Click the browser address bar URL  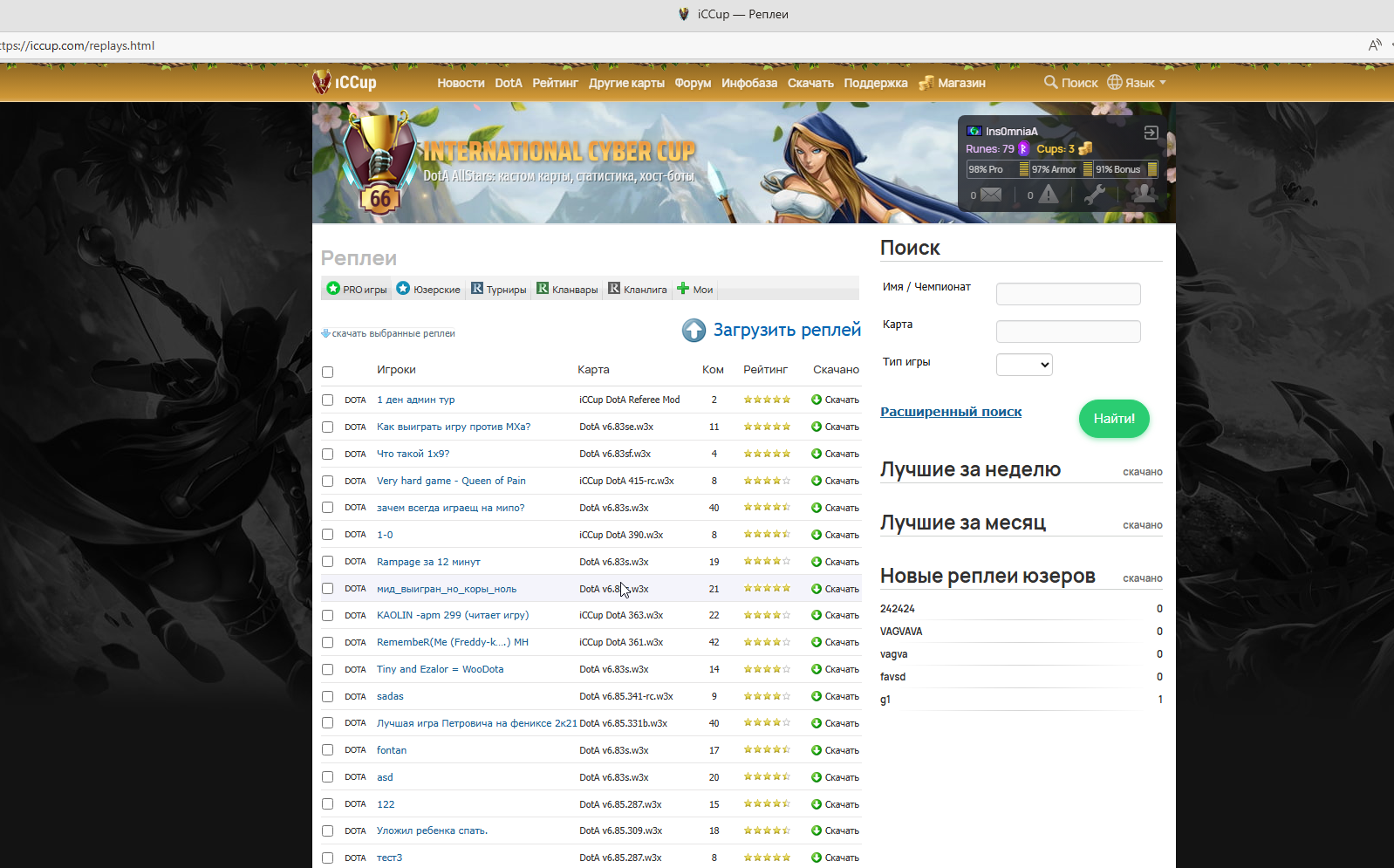77,45
